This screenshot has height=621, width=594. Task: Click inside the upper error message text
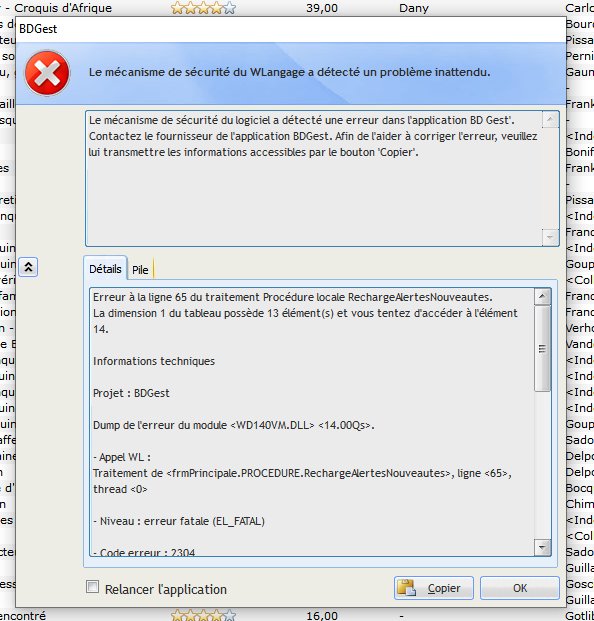point(313,136)
